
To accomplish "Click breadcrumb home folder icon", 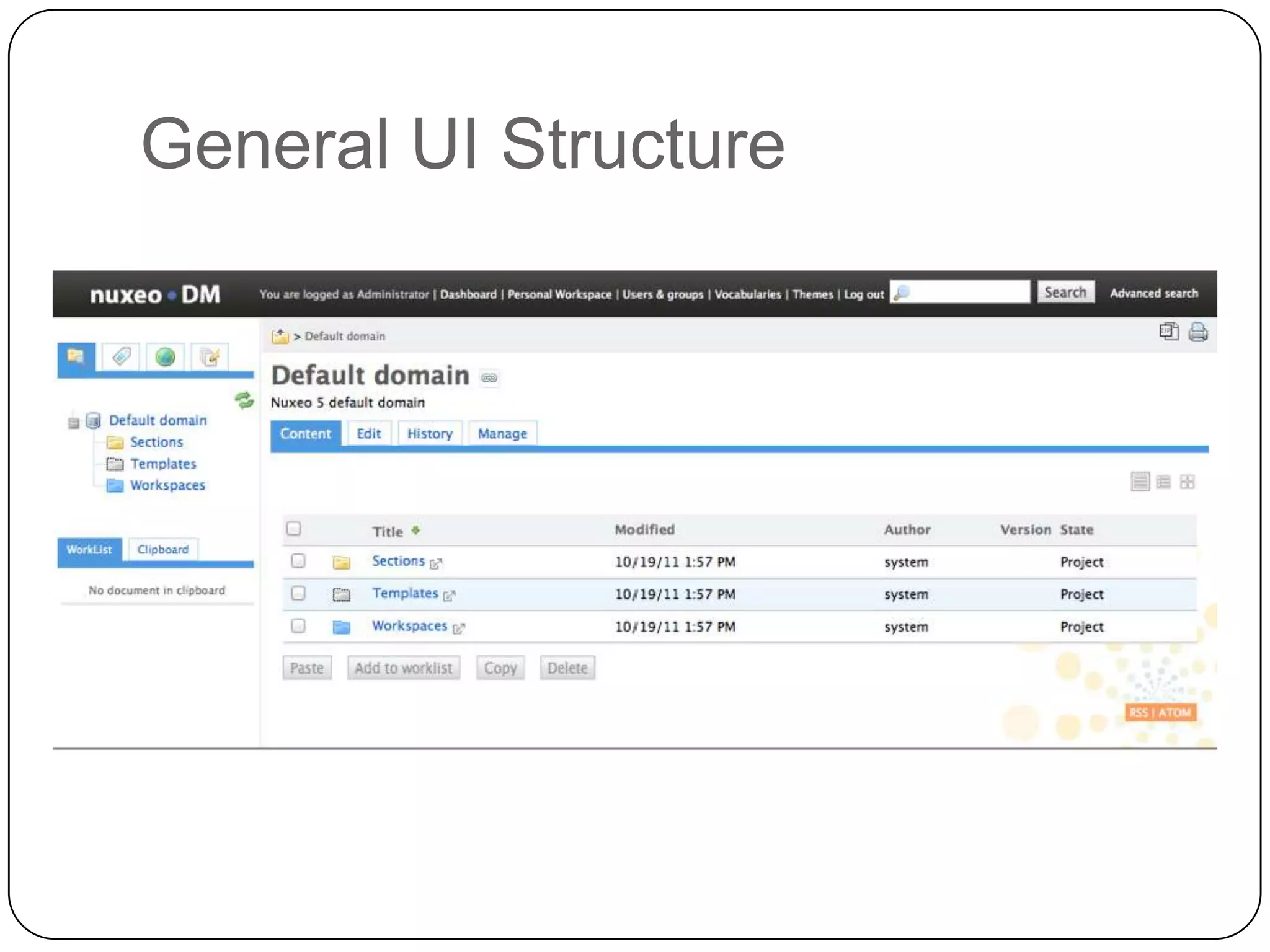I will (280, 337).
